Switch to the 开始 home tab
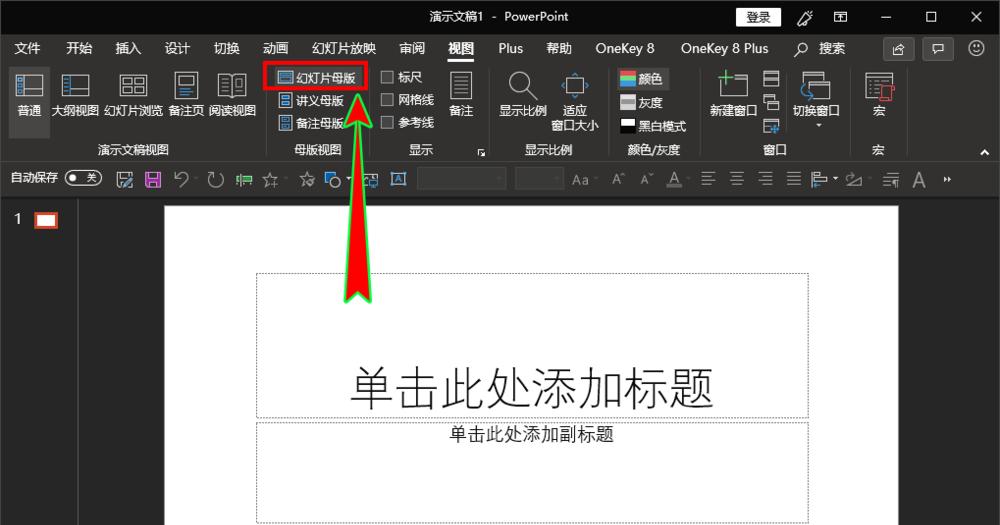 pyautogui.click(x=79, y=48)
